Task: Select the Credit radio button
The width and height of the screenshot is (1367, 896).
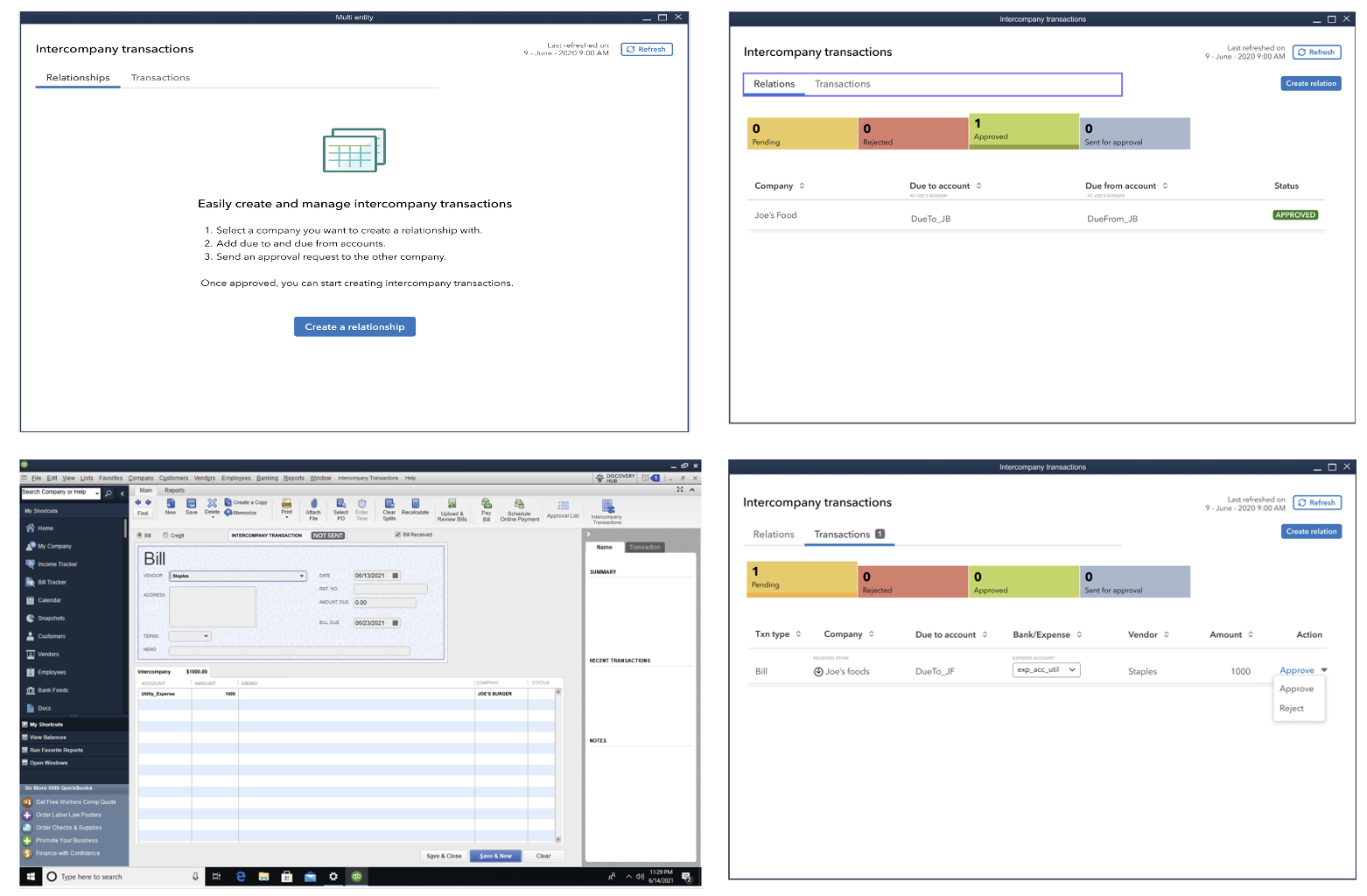Action: point(165,535)
